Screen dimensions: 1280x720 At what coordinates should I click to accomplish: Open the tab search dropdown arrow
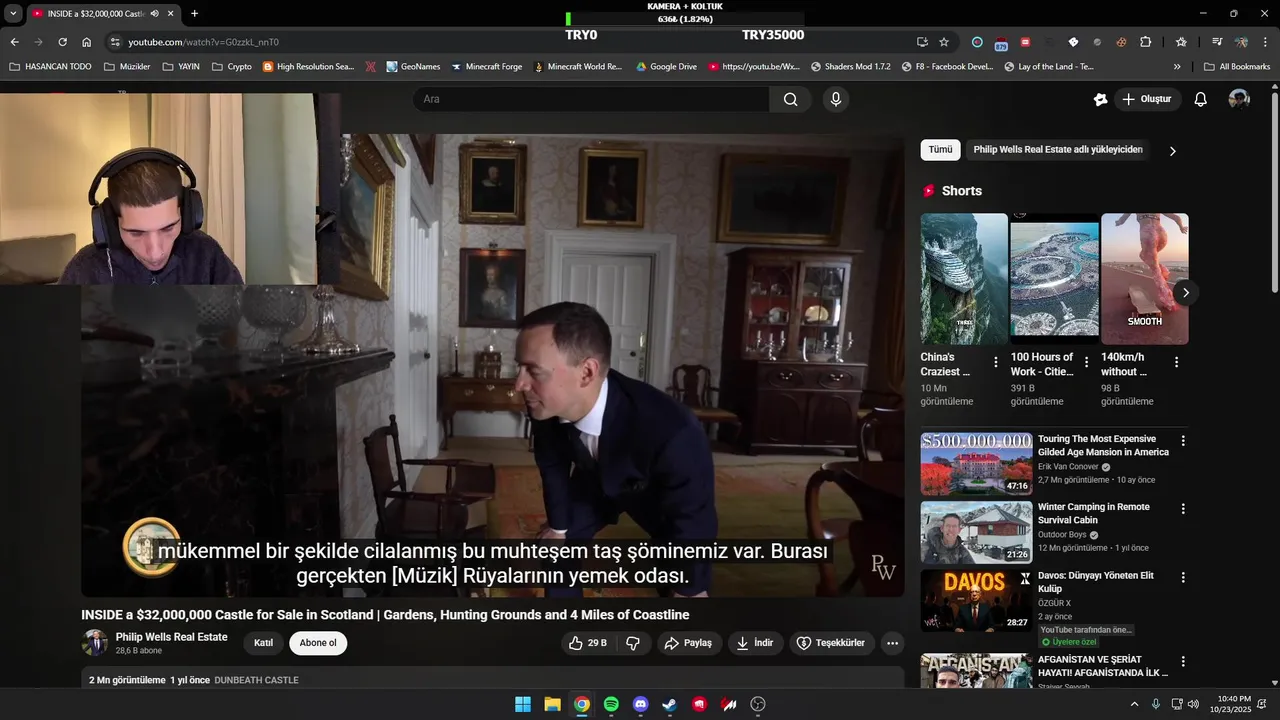[x=13, y=13]
